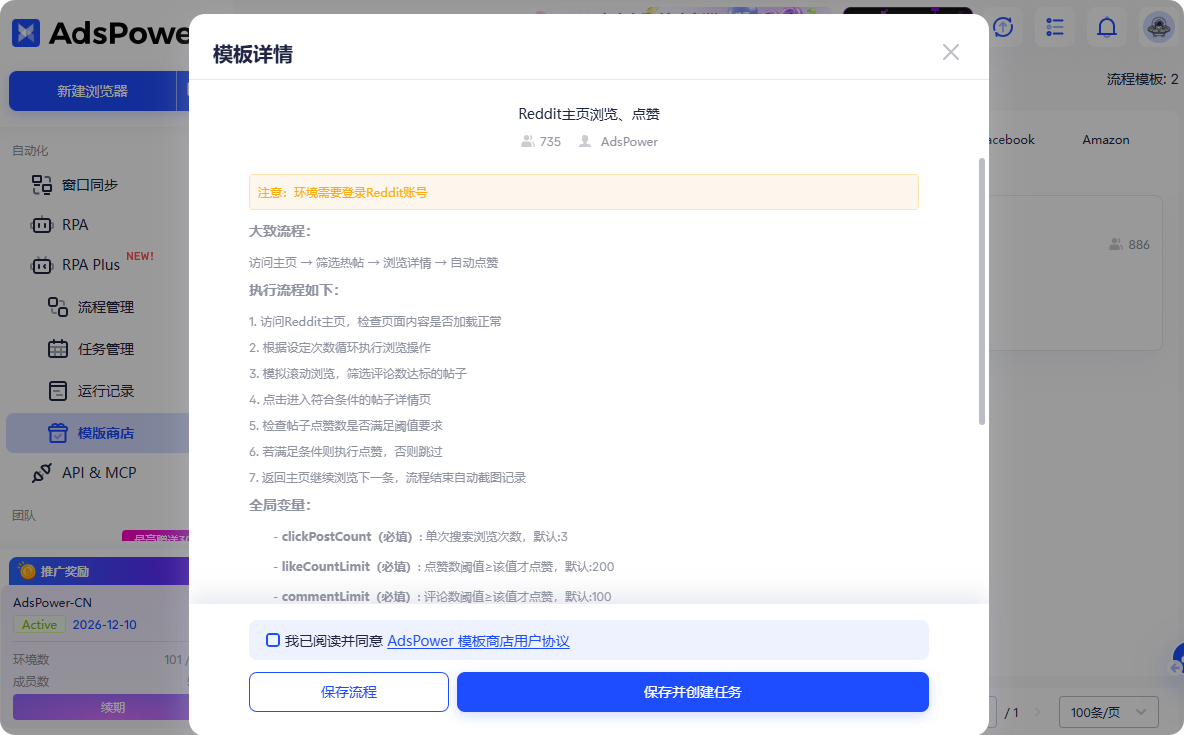This screenshot has height=735, width=1184.
Task: Click the 新建浏览器 button
Action: pyautogui.click(x=92, y=91)
